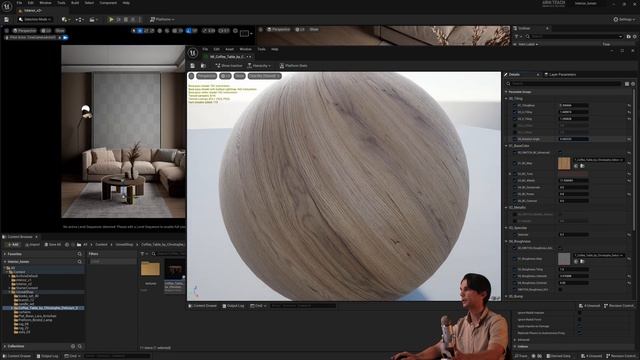The height and width of the screenshot is (360, 640).
Task: Click the Import button in Content Browser
Action: [x=32, y=244]
